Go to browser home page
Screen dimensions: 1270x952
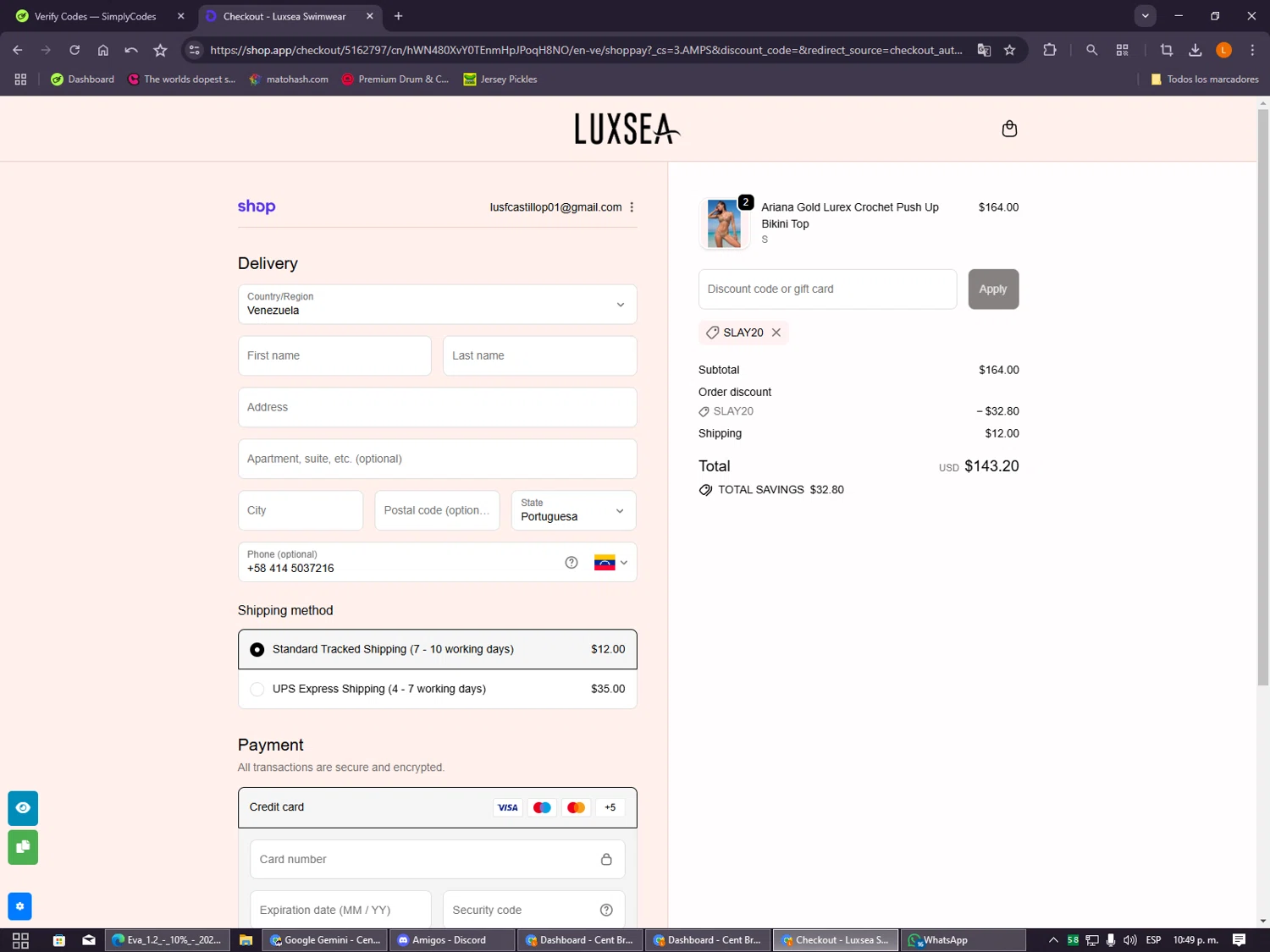[103, 50]
